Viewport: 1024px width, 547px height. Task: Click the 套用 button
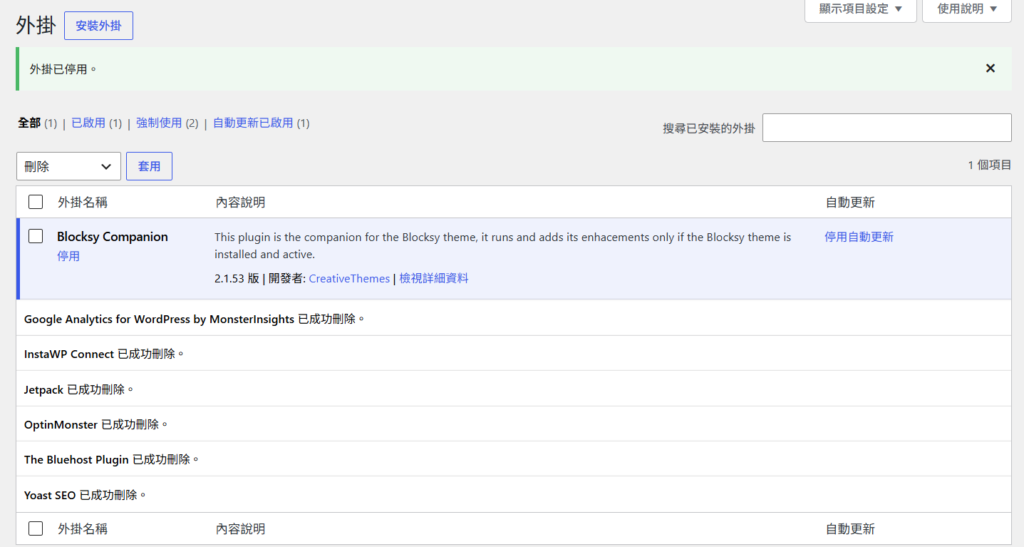(149, 166)
